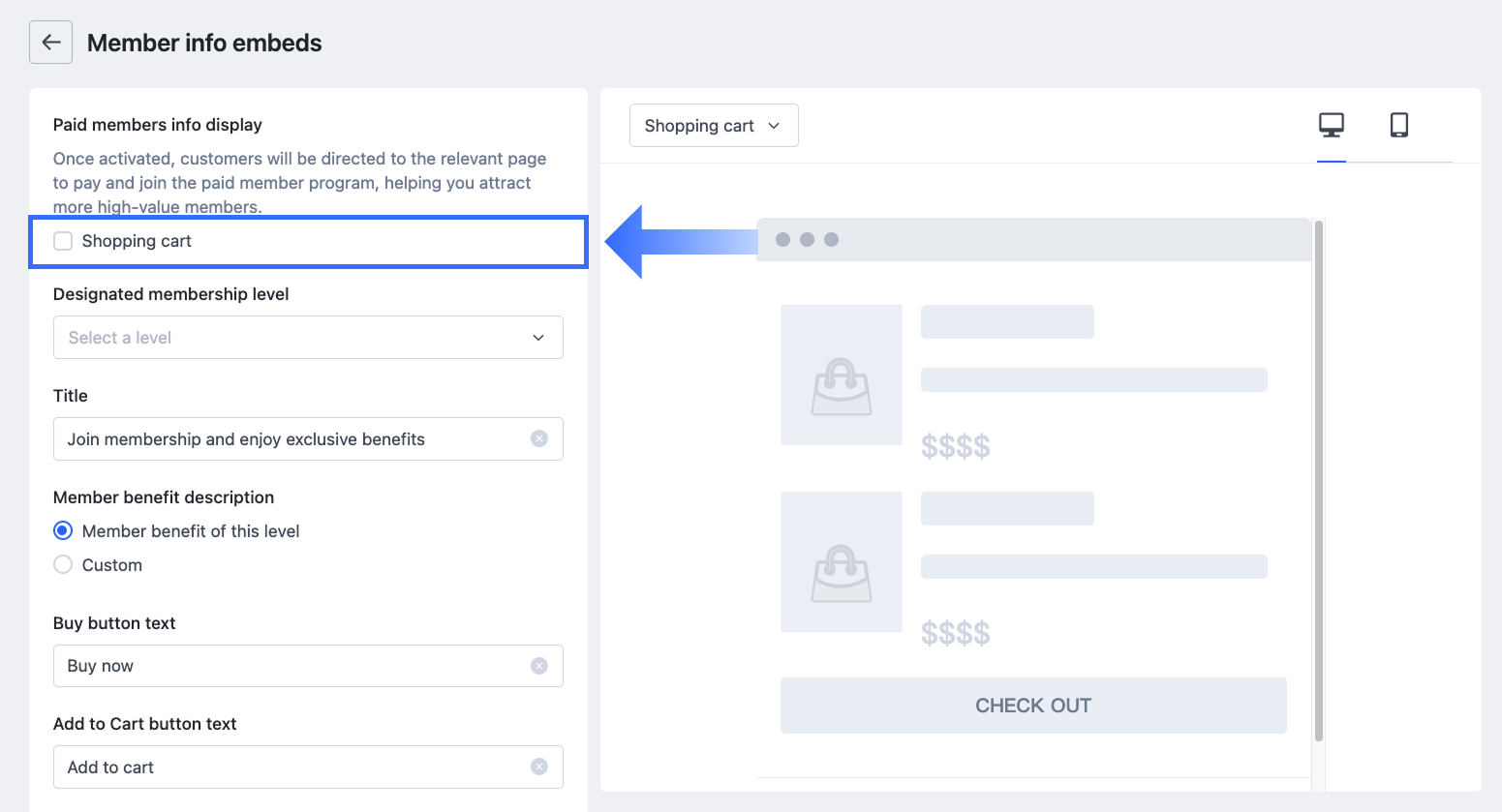This screenshot has height=812, width=1502.
Task: Select the Custom radio option
Action: pyautogui.click(x=64, y=564)
